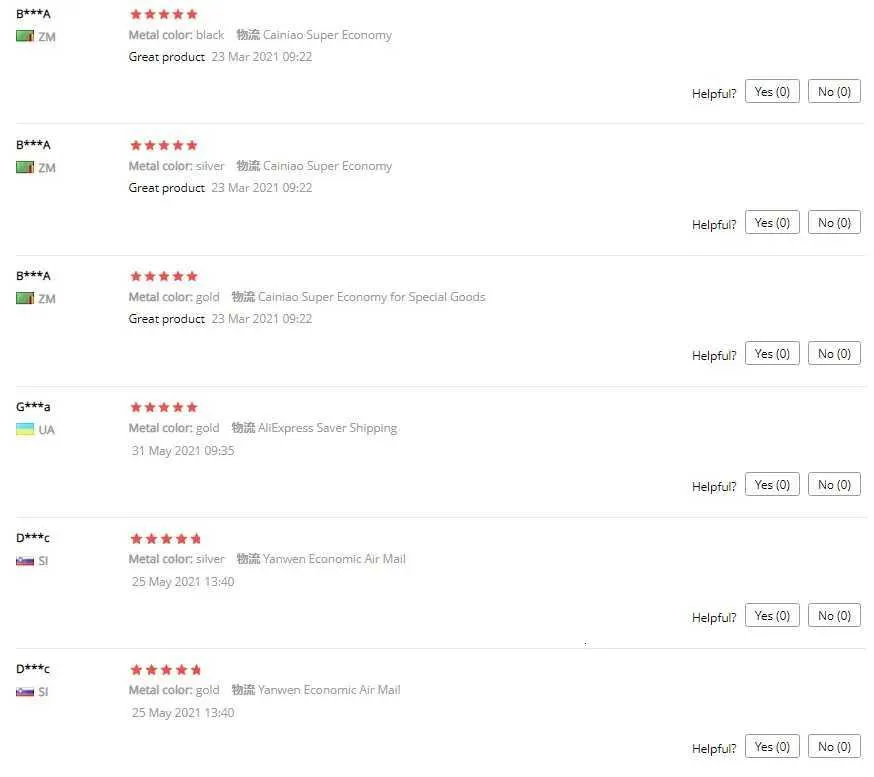Vote Yes on B***A's silver review
Viewport: 874px width, 777px height.
pyautogui.click(x=771, y=223)
